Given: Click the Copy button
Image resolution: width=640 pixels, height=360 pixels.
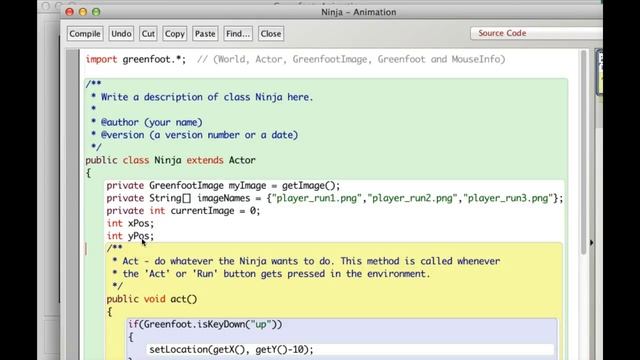Looking at the screenshot, I should point(175,34).
